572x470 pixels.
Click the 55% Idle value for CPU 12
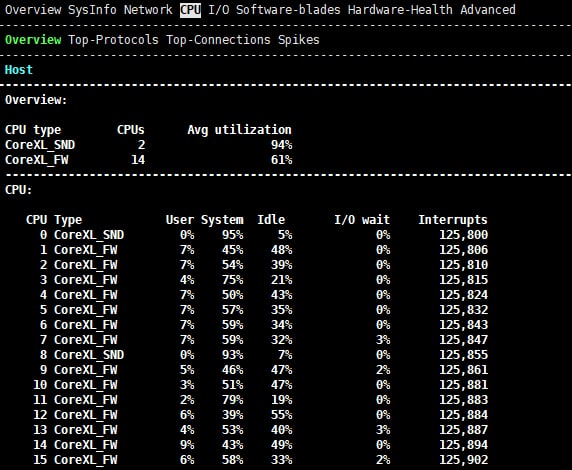click(x=281, y=415)
